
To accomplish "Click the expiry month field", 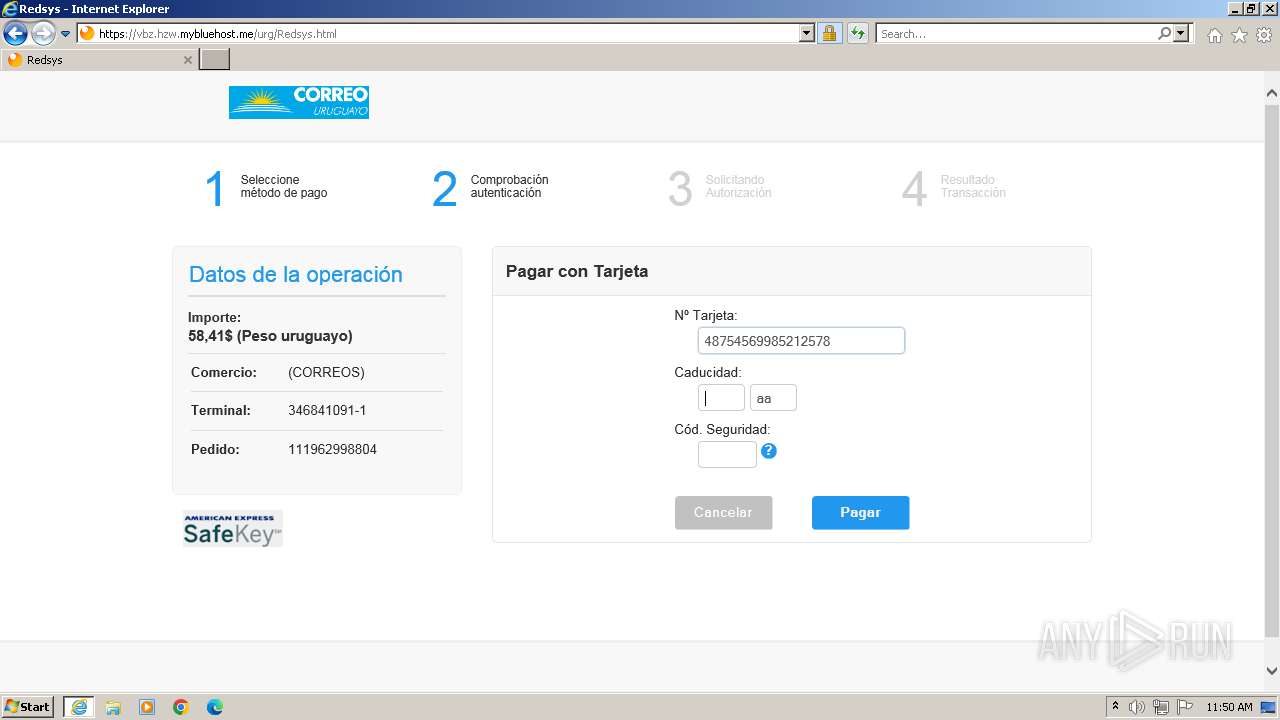I will point(721,398).
